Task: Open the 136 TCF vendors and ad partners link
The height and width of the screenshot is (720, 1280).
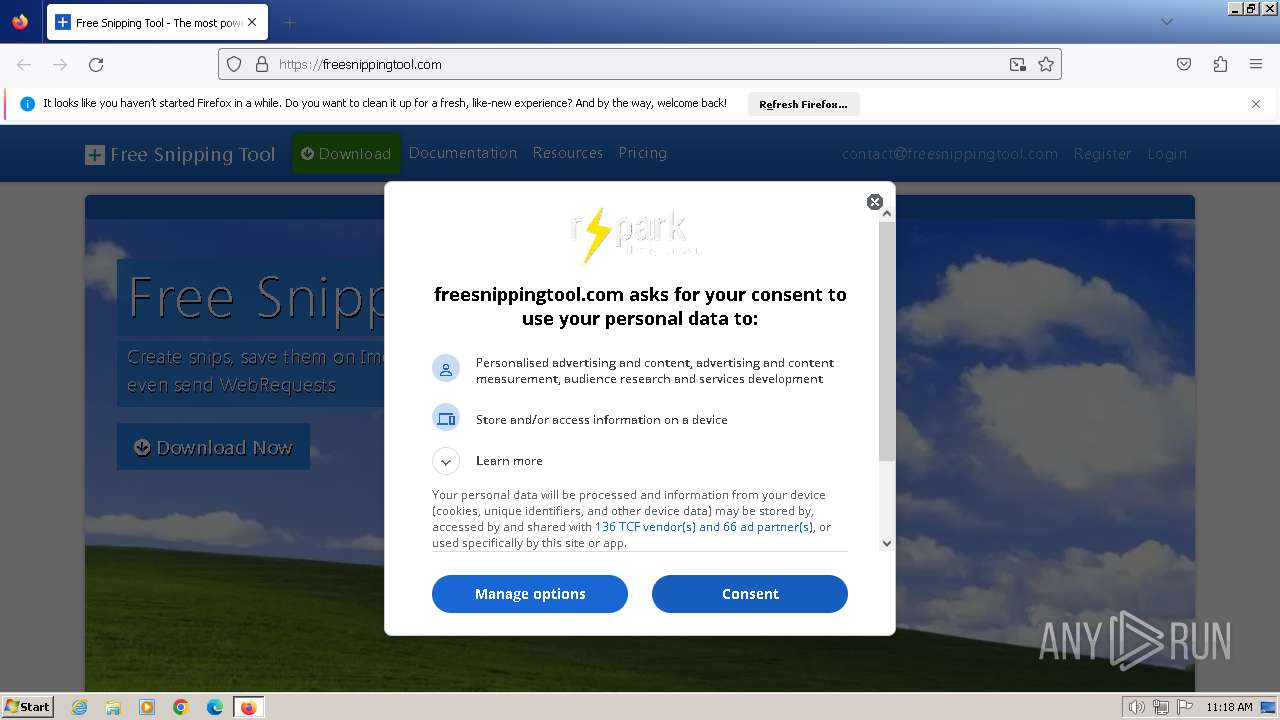Action: click(x=704, y=527)
